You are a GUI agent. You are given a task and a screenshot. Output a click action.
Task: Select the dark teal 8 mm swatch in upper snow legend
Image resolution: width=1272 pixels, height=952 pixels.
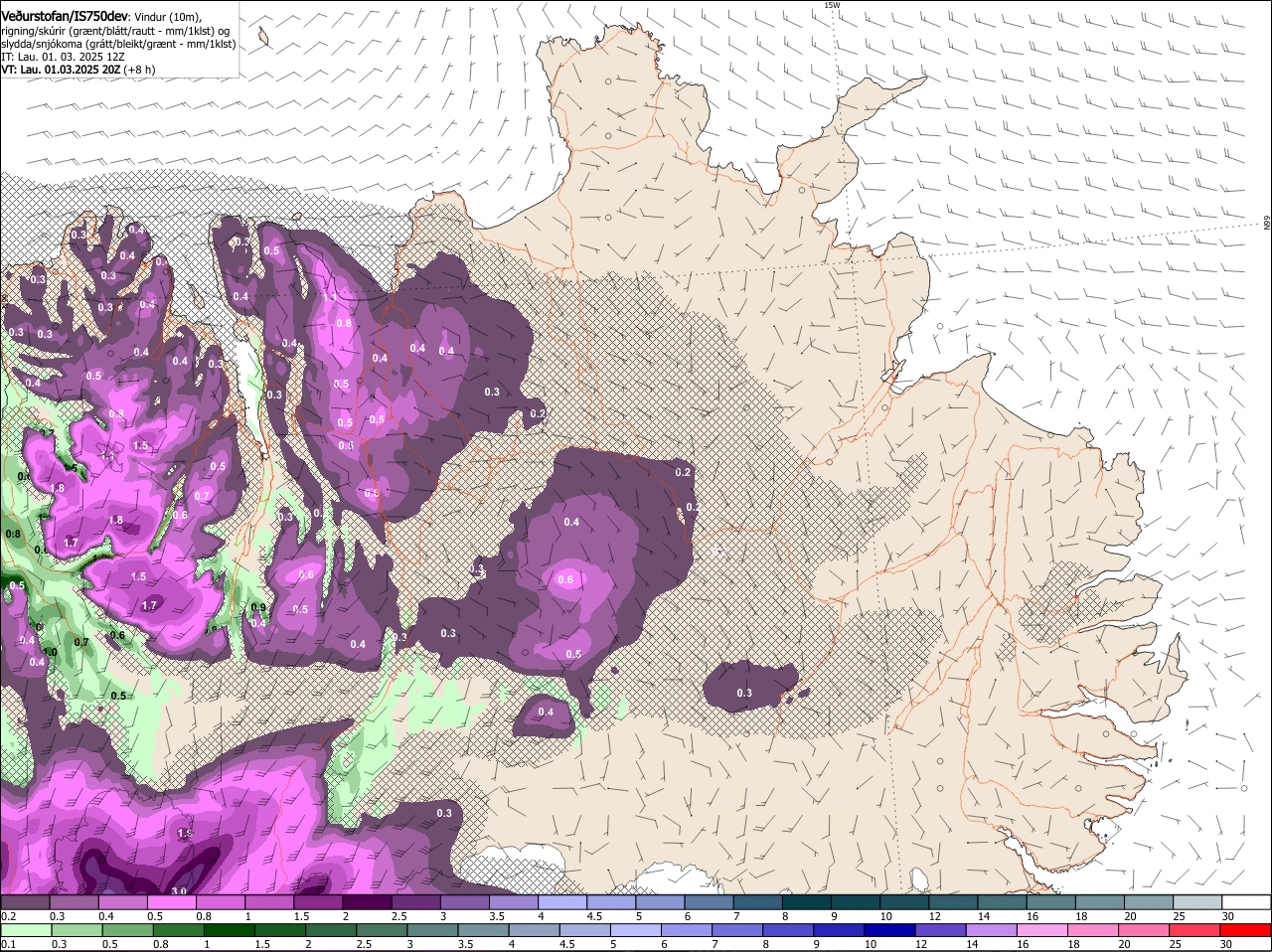tap(807, 901)
